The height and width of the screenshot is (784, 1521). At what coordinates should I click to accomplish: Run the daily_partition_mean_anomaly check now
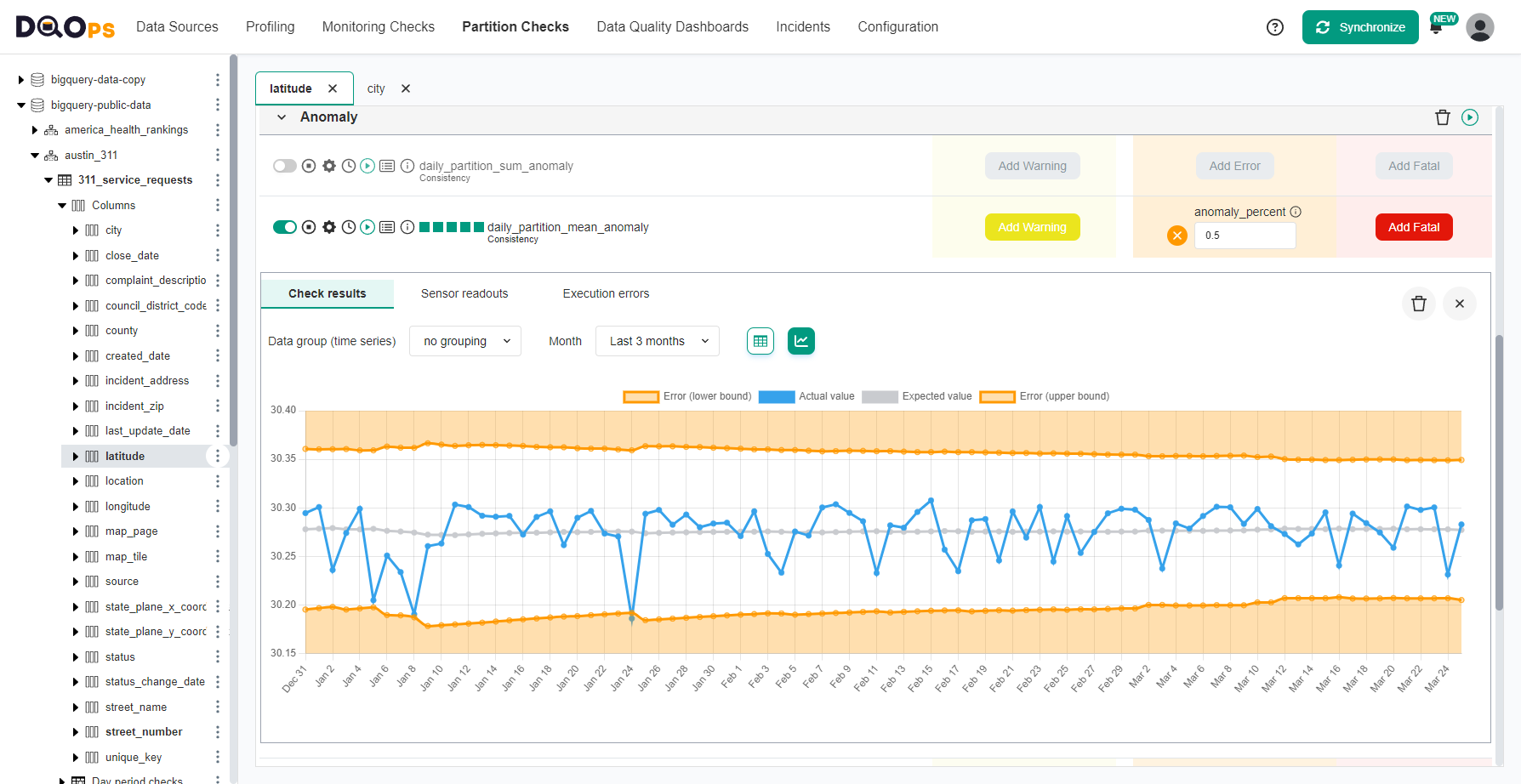367,227
